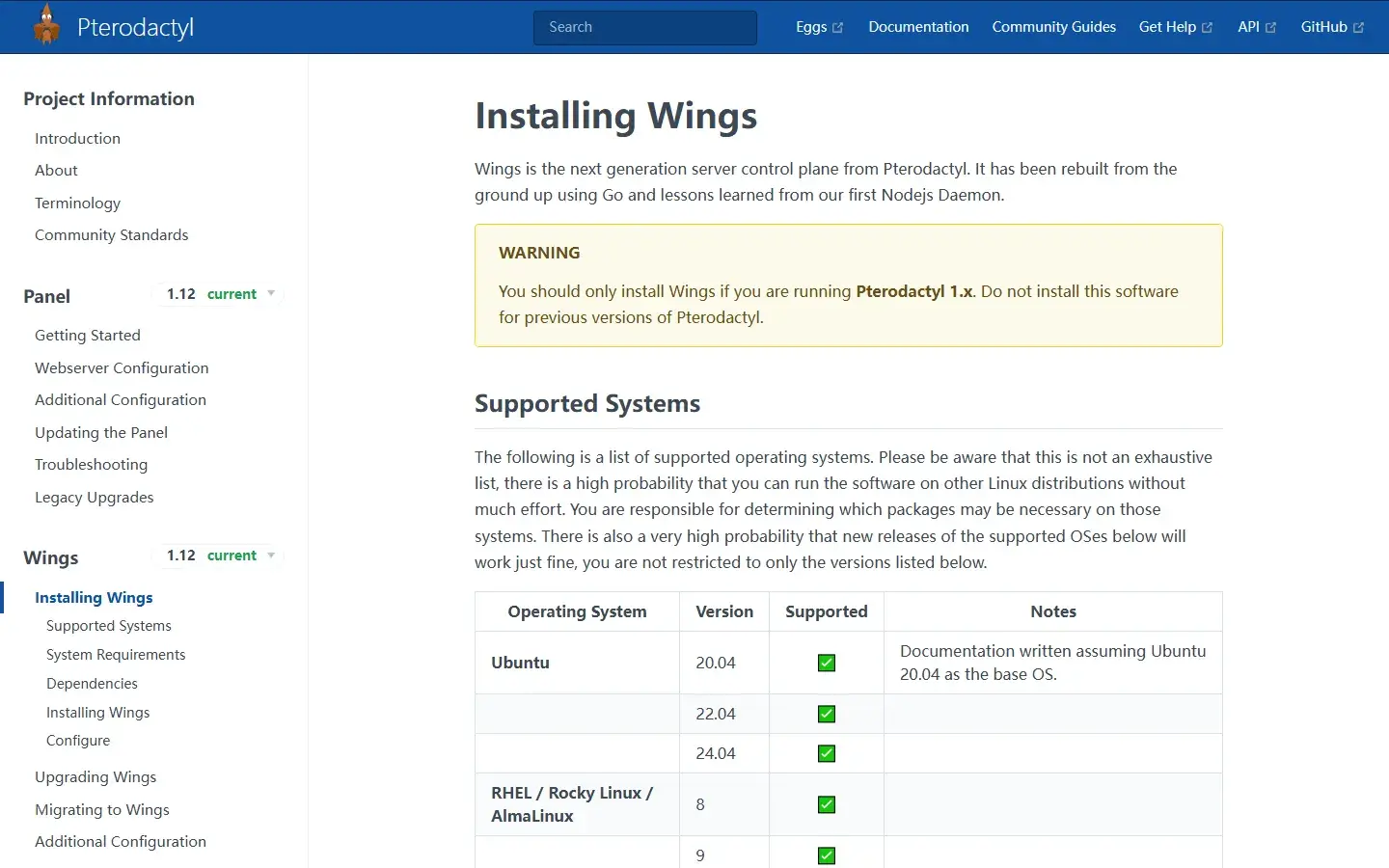Open Upgrading Wings page
Screen dimensions: 1389x868
95,776
